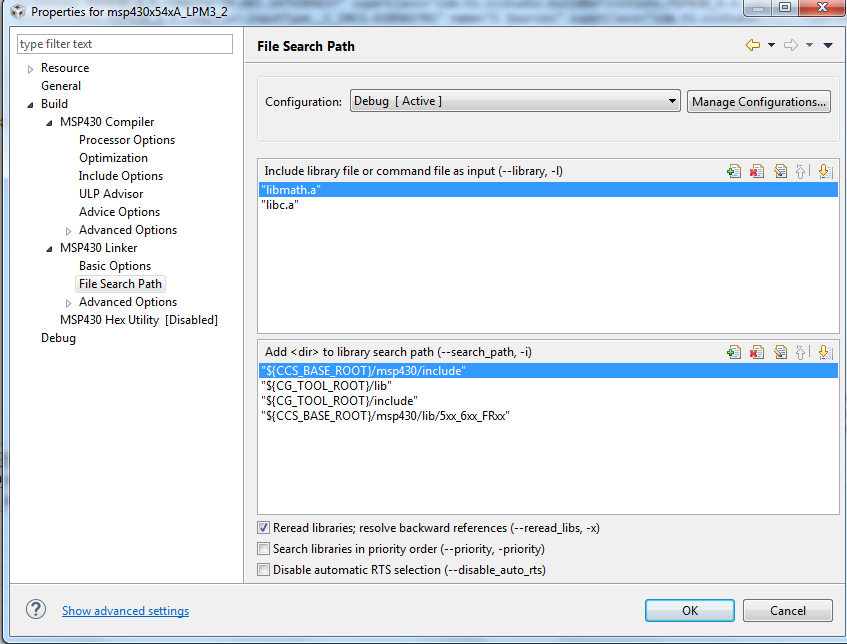The width and height of the screenshot is (847, 644).
Task: Open Include Options page
Action: [x=120, y=176]
